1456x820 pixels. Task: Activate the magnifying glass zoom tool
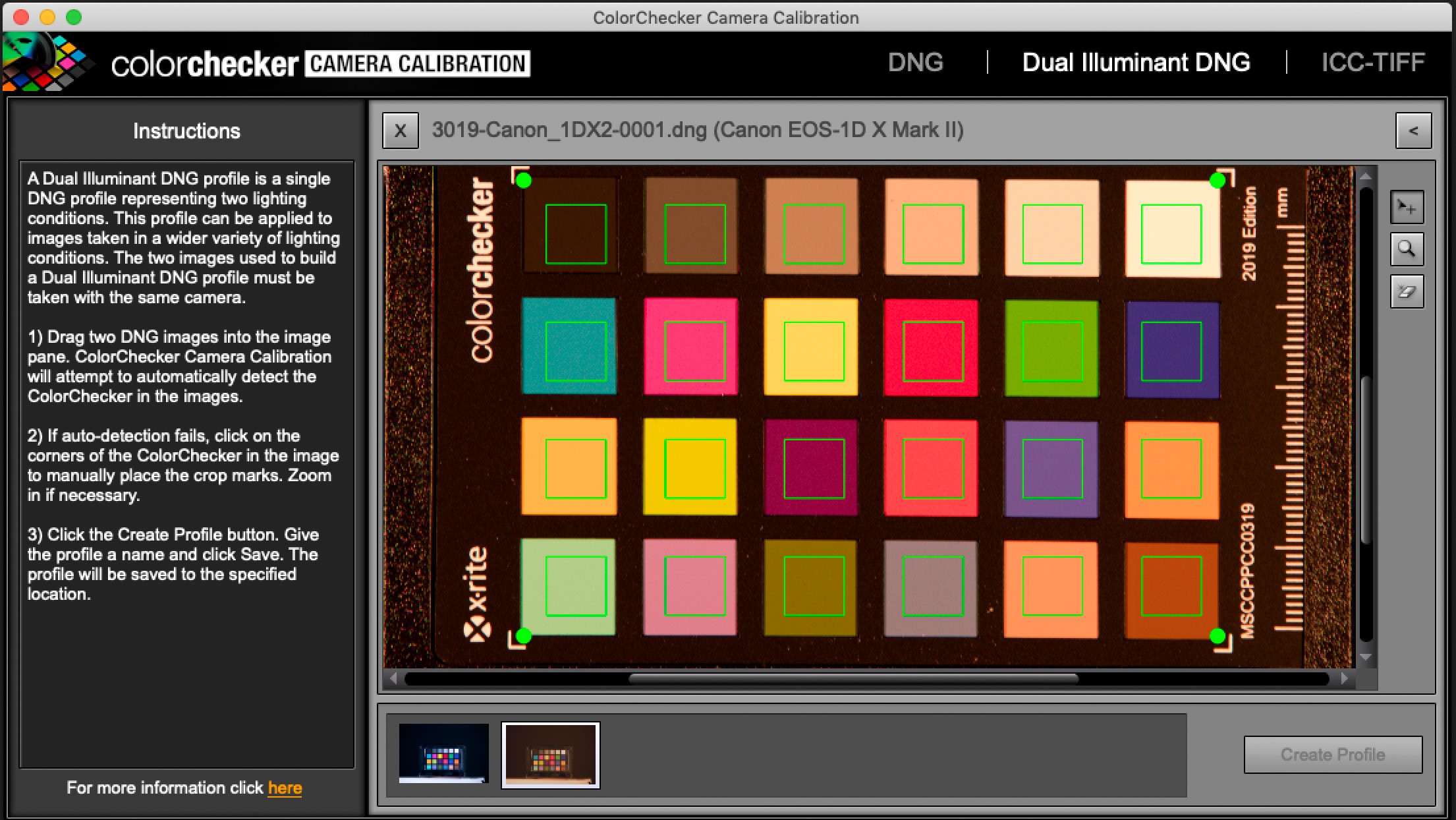[1407, 249]
